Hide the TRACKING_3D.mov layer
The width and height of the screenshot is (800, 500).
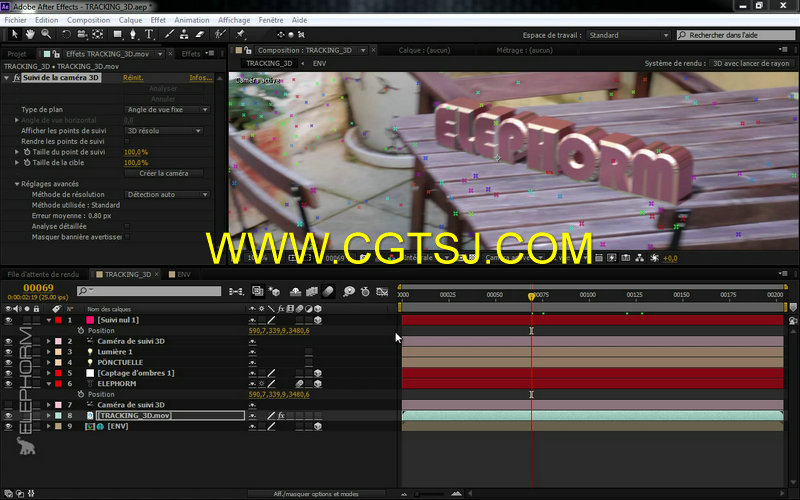(x=8, y=416)
